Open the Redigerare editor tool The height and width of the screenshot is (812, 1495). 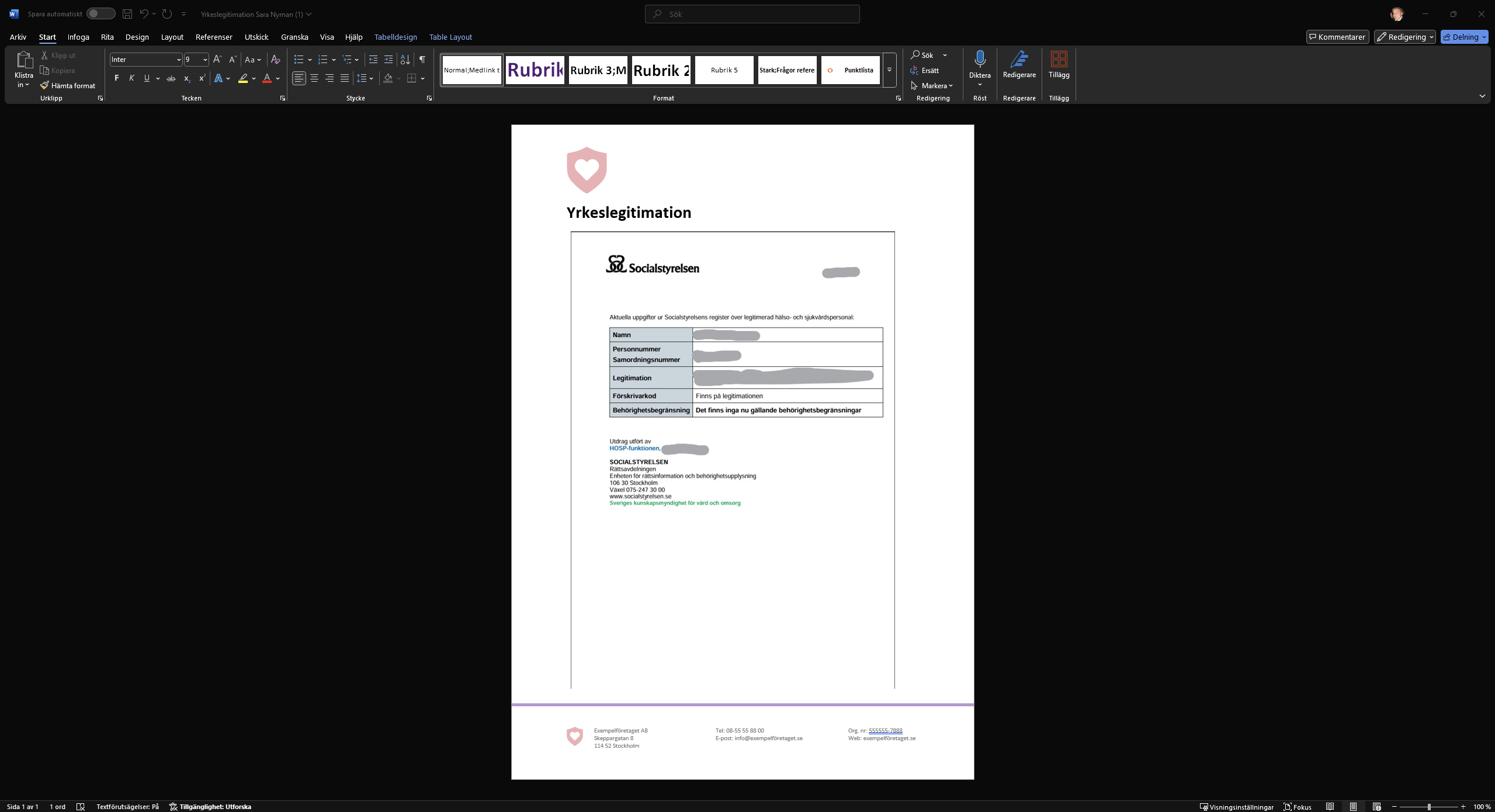click(1019, 64)
